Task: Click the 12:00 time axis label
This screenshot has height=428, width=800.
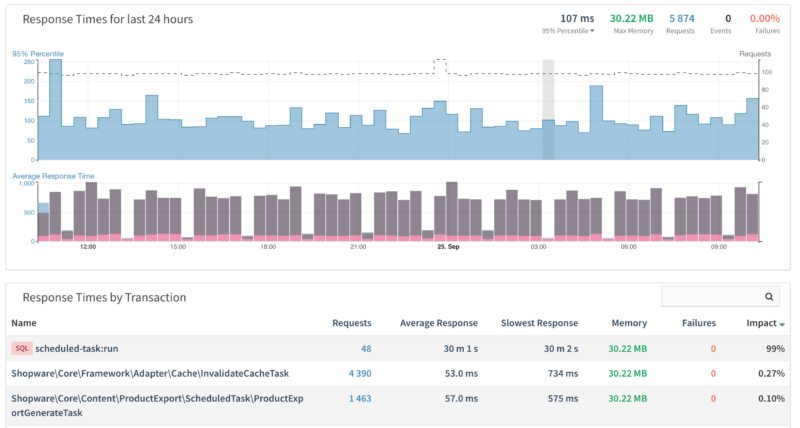Action: pyautogui.click(x=88, y=247)
